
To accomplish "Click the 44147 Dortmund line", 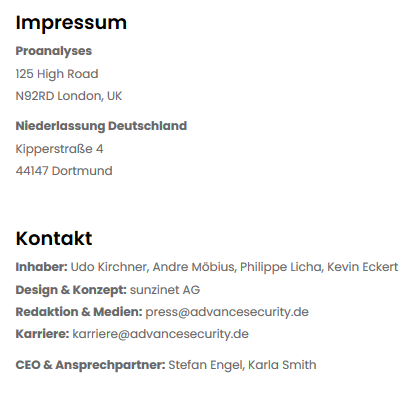I will [64, 171].
